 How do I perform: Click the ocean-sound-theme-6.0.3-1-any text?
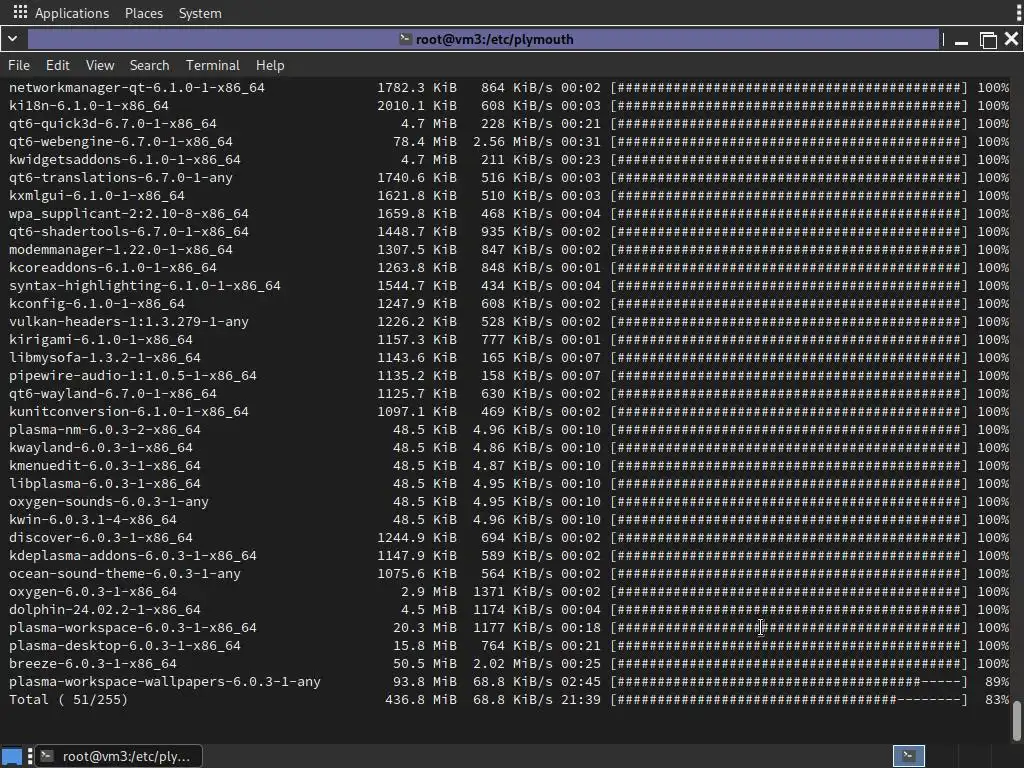pyautogui.click(x=125, y=573)
